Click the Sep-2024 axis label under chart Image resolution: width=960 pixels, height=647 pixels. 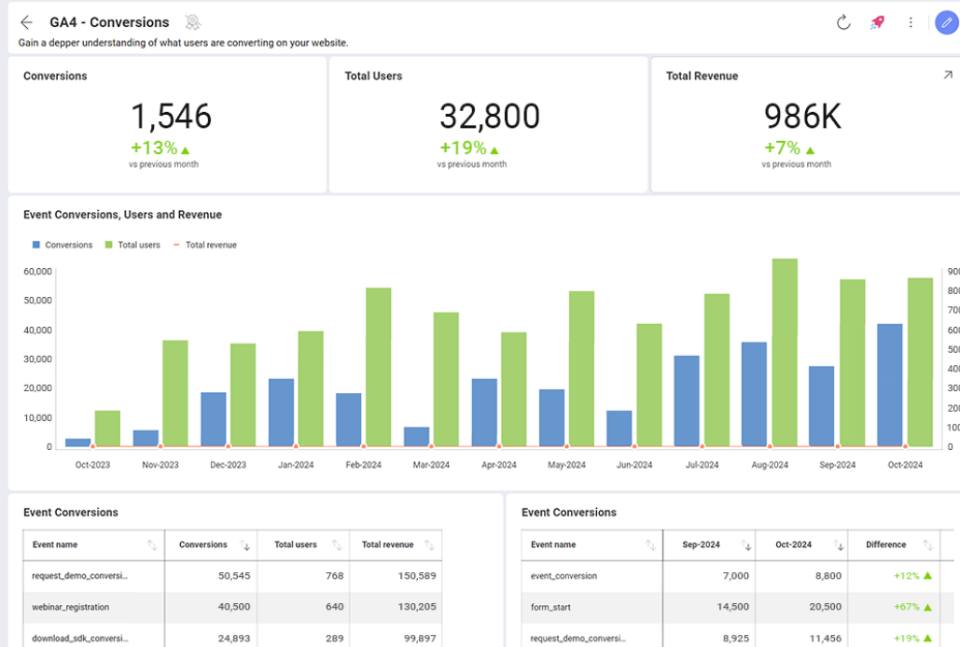point(837,465)
